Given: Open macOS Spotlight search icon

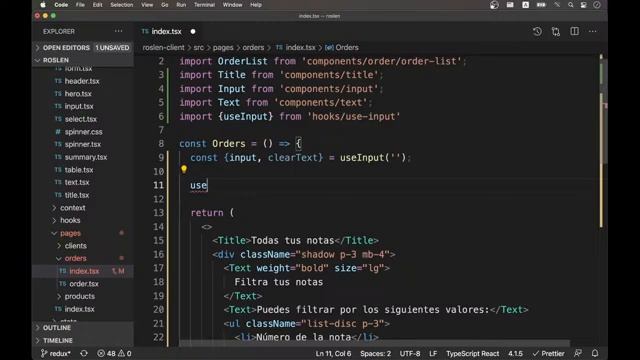Looking at the screenshot, I should (571, 5).
